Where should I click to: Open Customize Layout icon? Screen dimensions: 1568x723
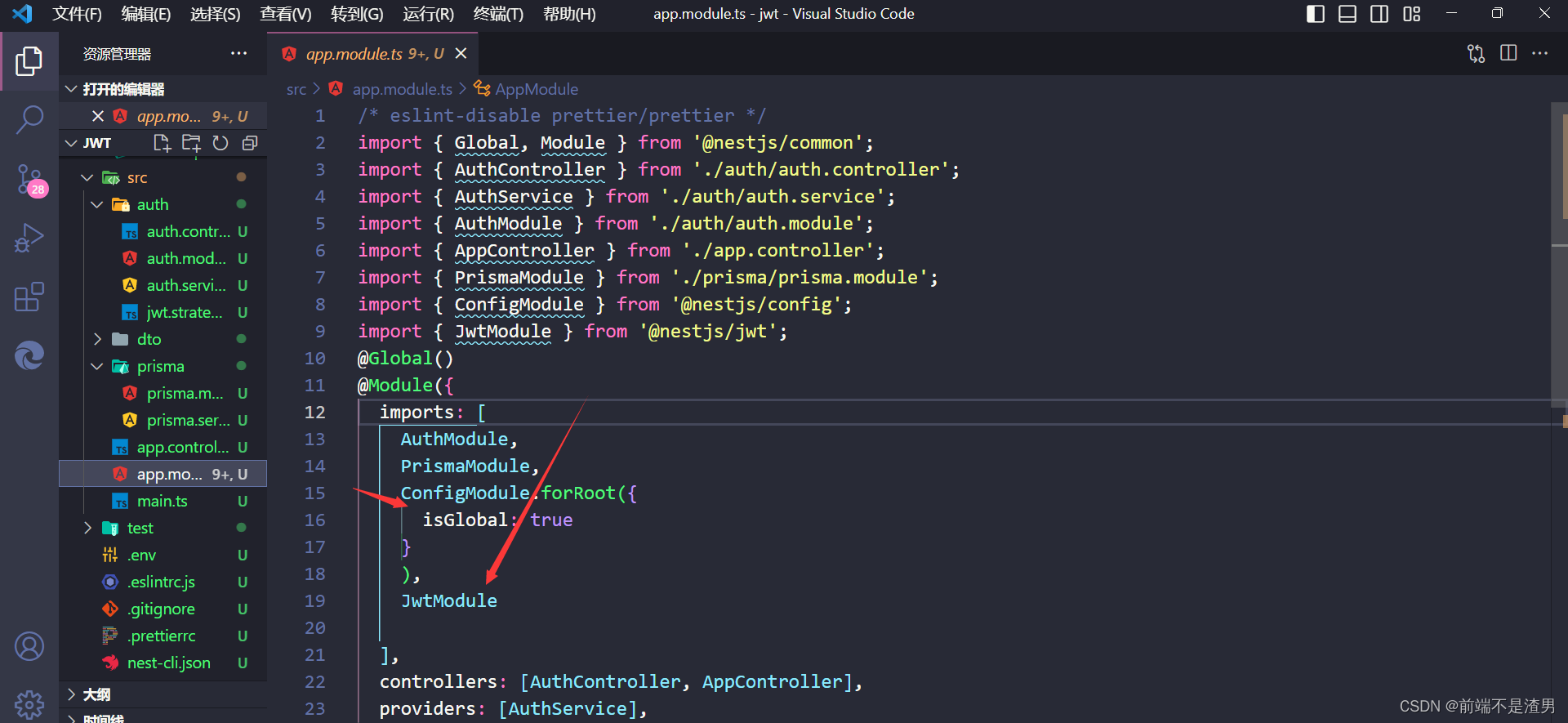tap(1412, 14)
